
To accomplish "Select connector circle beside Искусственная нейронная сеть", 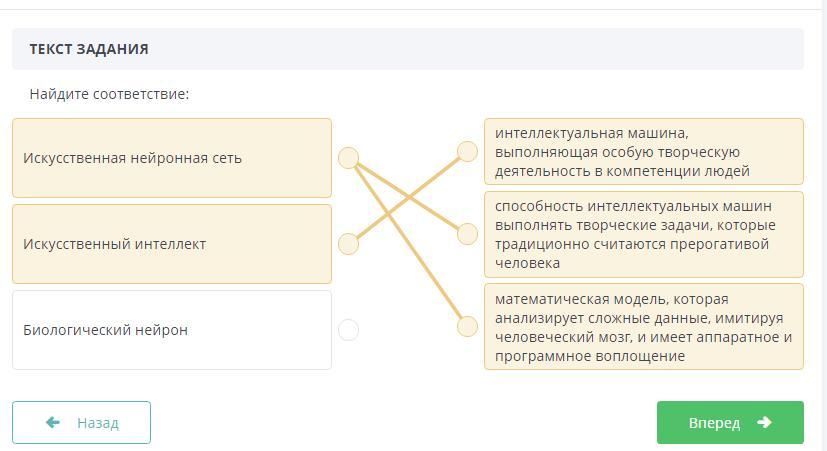I will click(348, 158).
